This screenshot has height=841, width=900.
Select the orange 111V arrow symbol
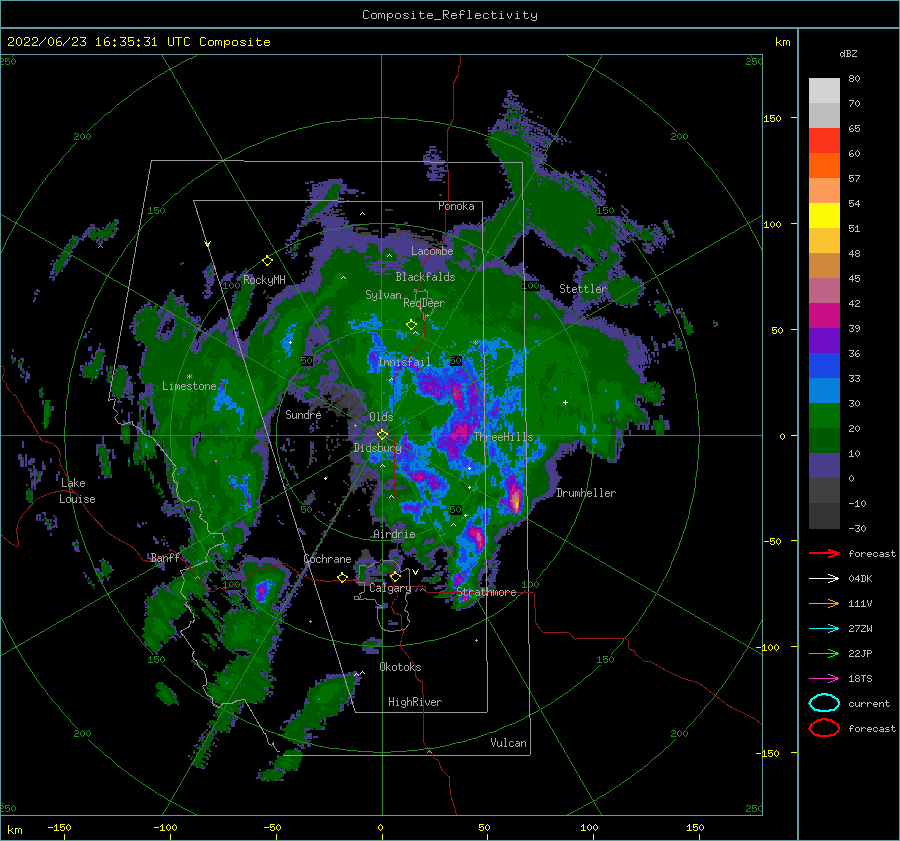tap(824, 603)
